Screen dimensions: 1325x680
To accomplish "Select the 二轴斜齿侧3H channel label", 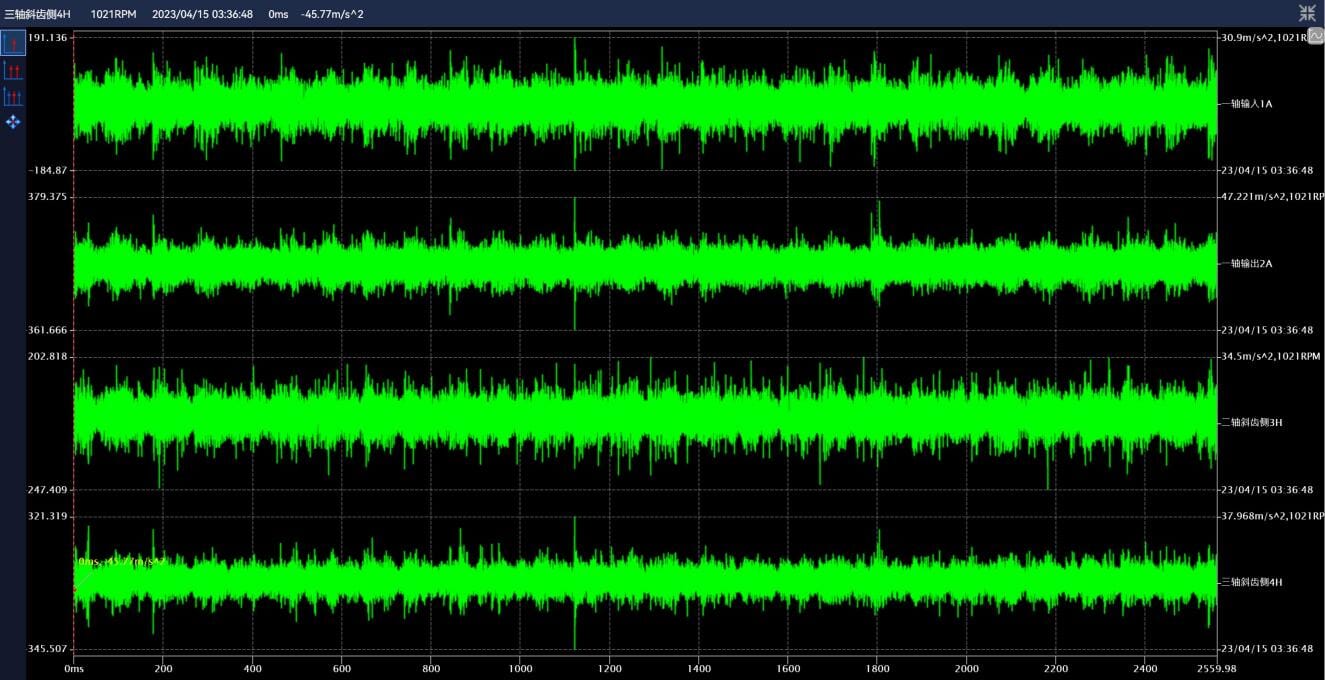I will 1251,423.
